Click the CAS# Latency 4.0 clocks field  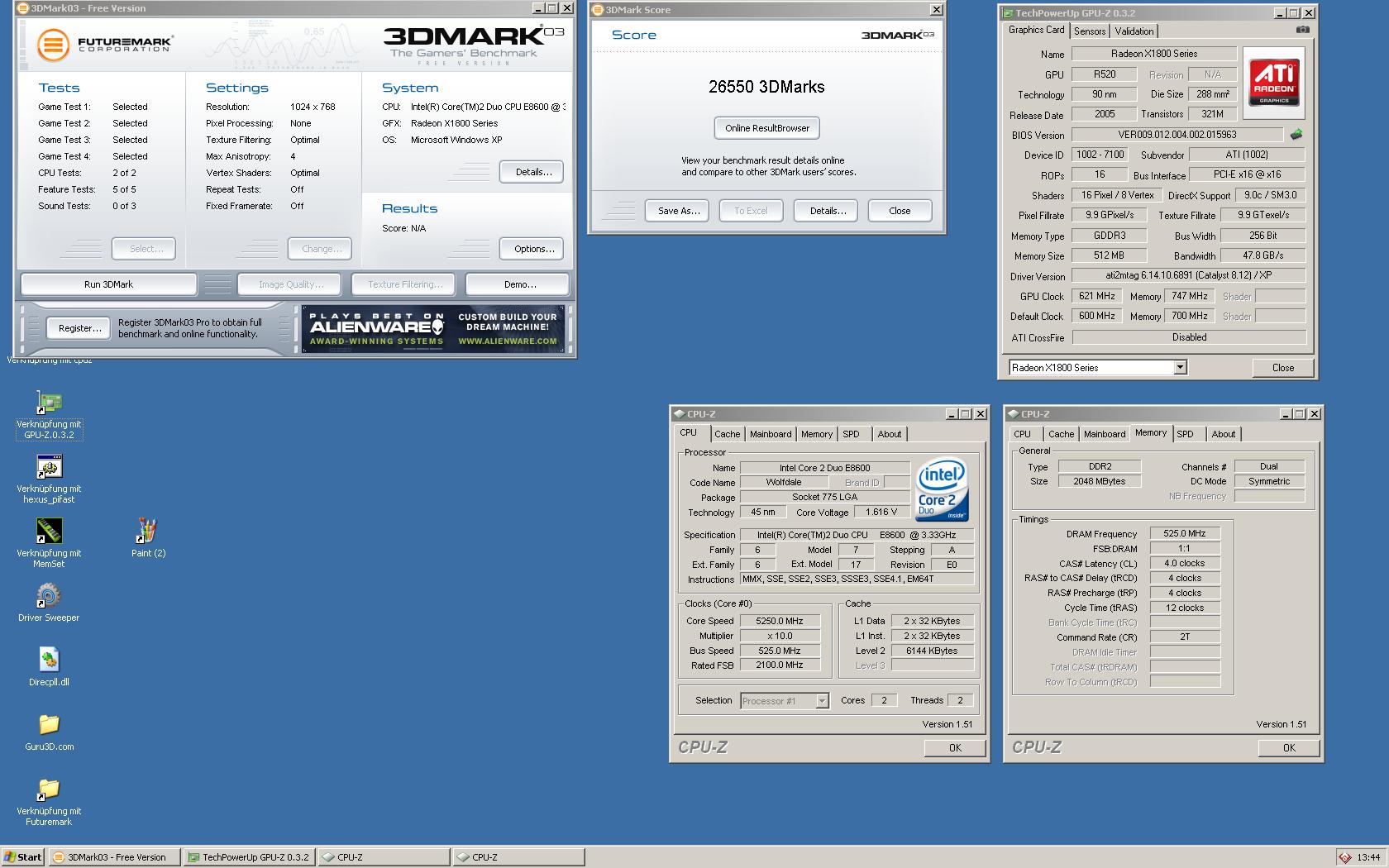(1185, 564)
